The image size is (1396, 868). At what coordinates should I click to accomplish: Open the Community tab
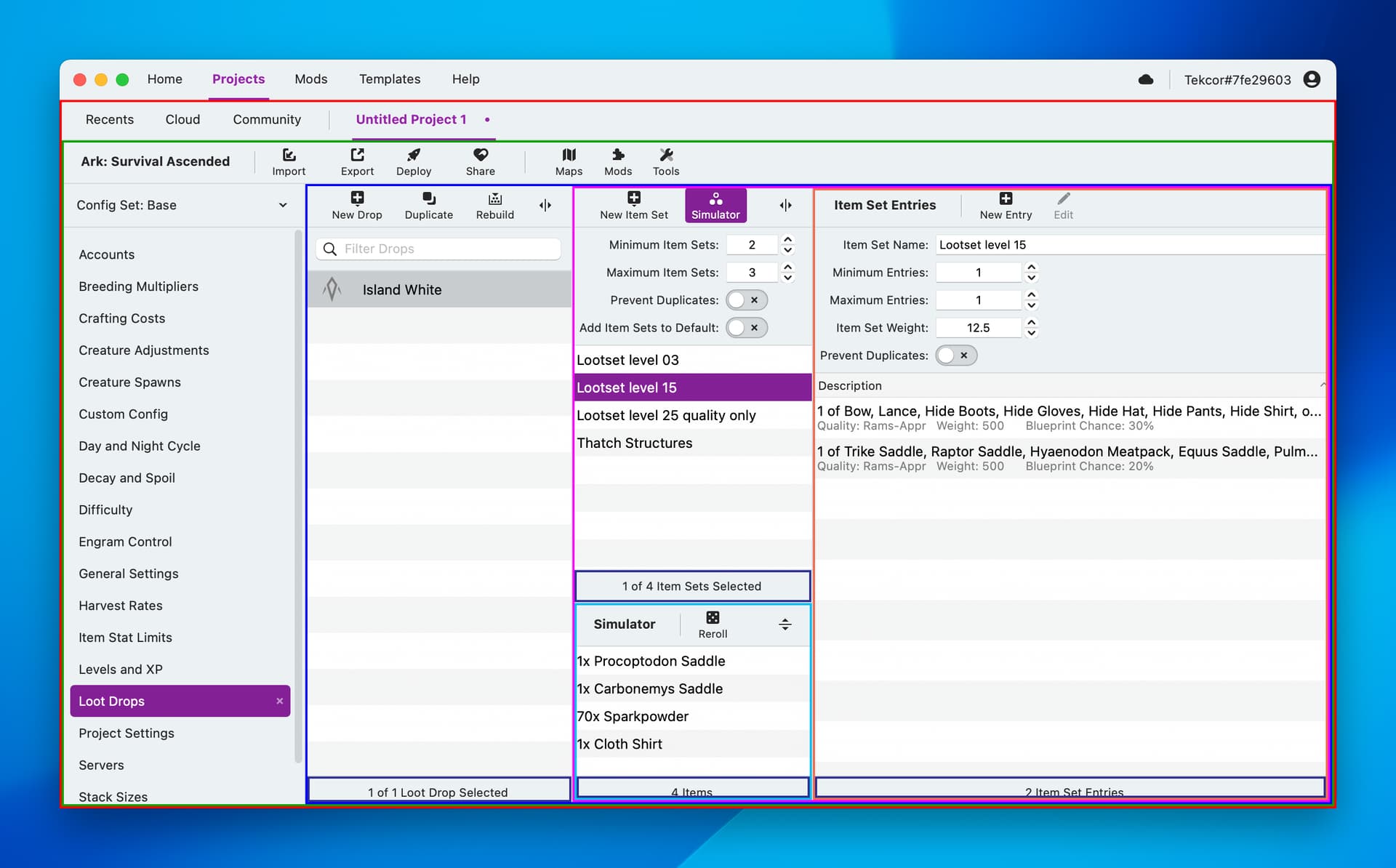pyautogui.click(x=266, y=119)
